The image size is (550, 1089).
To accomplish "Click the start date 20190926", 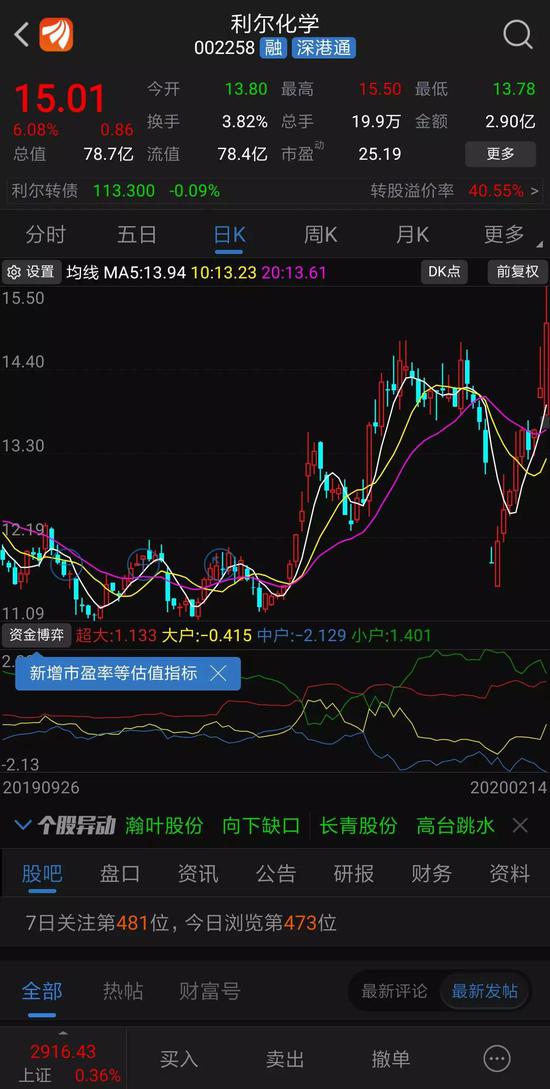I will point(41,788).
